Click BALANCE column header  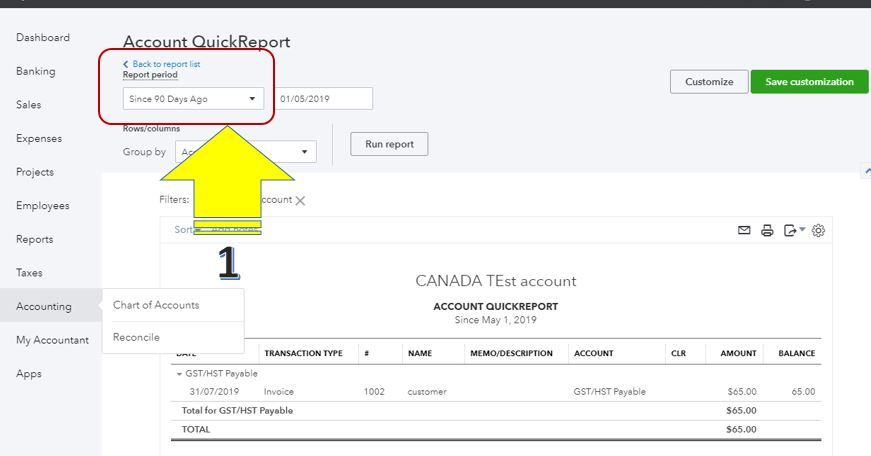coord(797,353)
